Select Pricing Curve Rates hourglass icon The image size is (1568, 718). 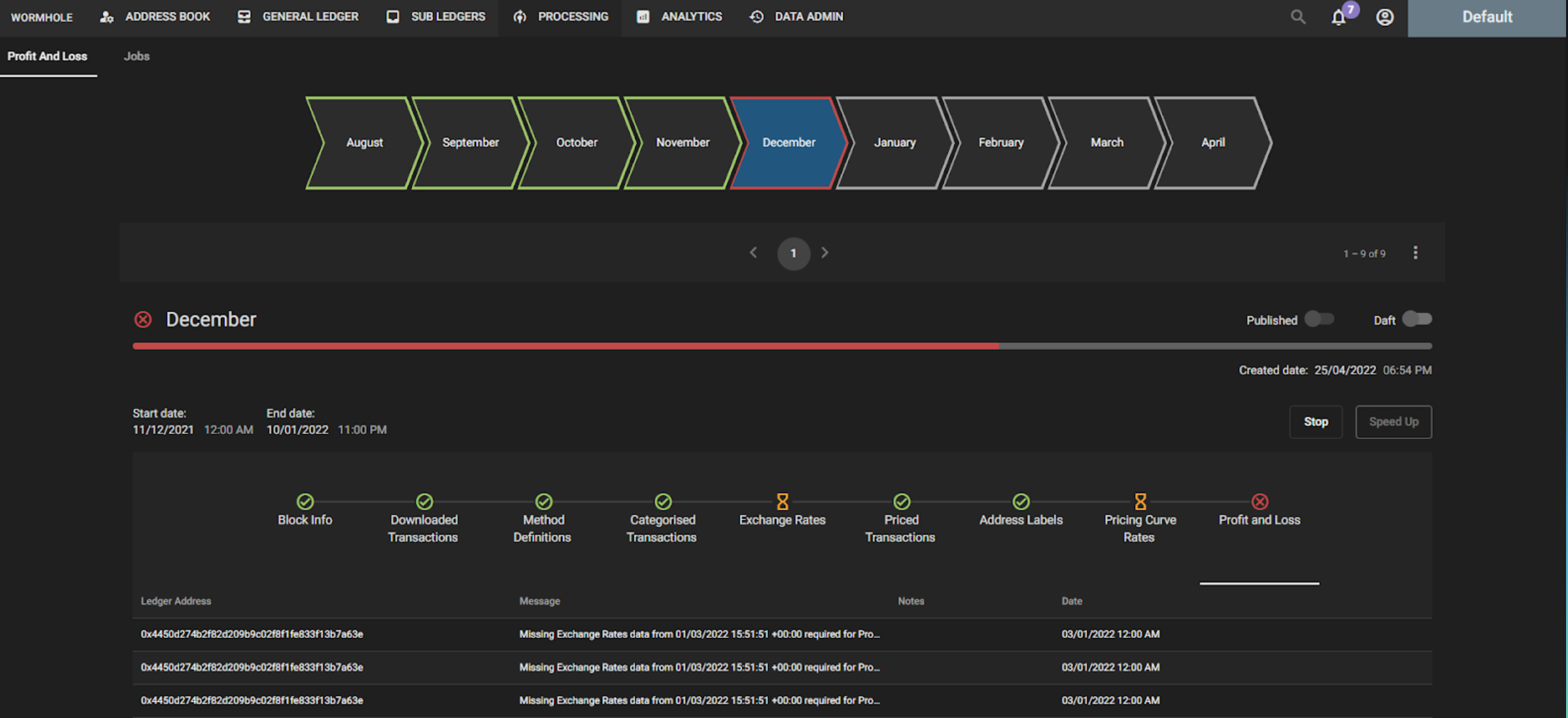click(x=1140, y=501)
